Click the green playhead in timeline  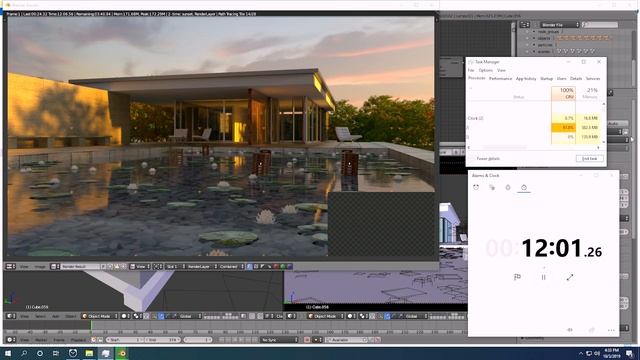pos(91,327)
